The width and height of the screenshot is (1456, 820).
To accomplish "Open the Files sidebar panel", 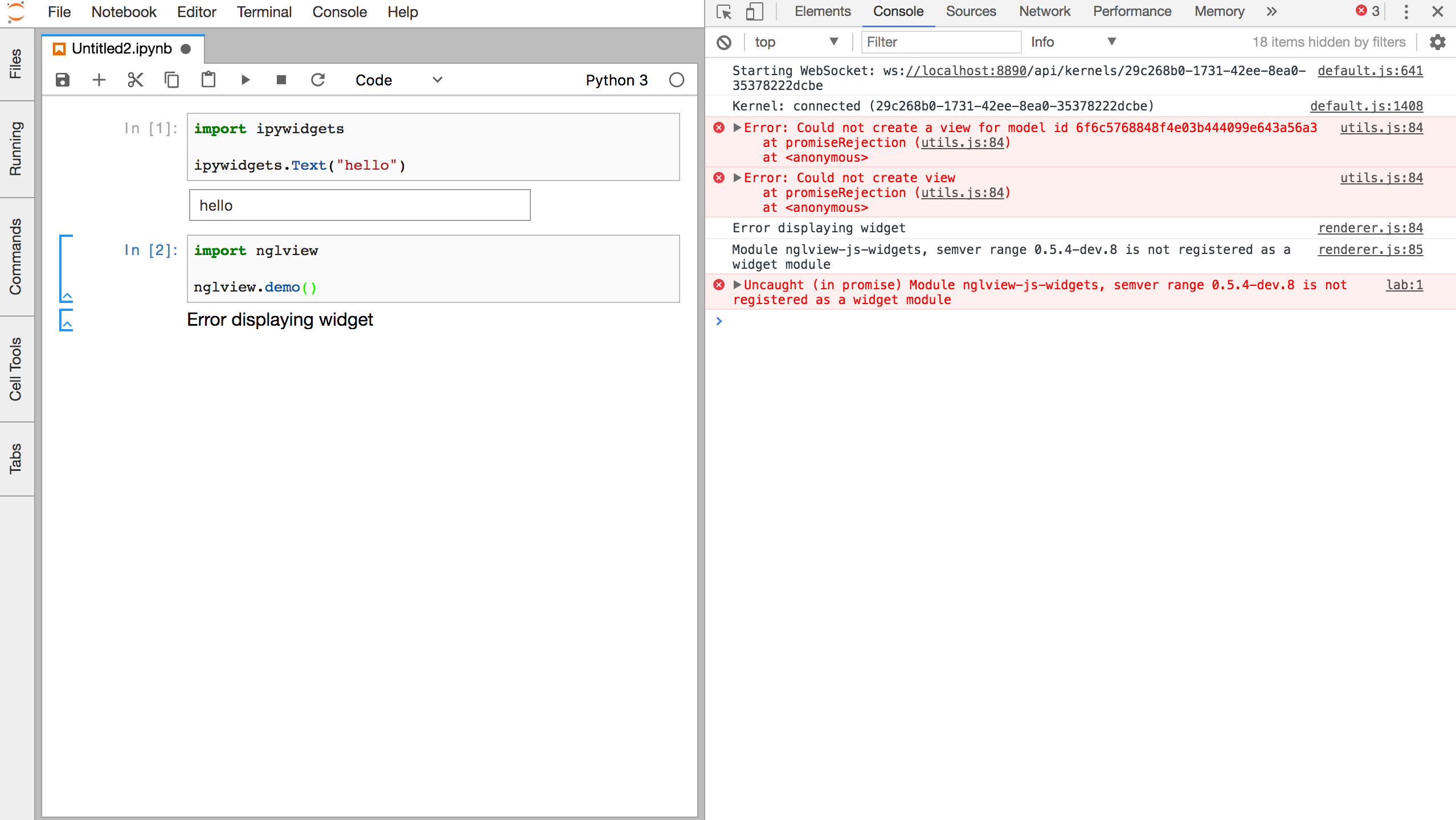I will tap(15, 64).
